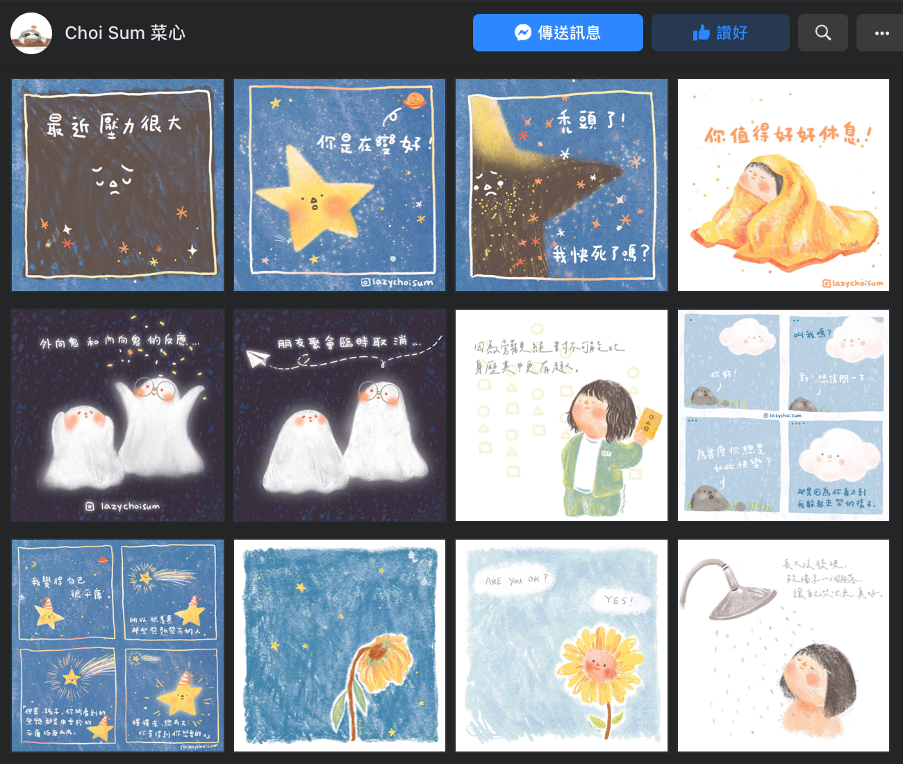
Task: Open the three-dot more options menu
Action: 880,33
